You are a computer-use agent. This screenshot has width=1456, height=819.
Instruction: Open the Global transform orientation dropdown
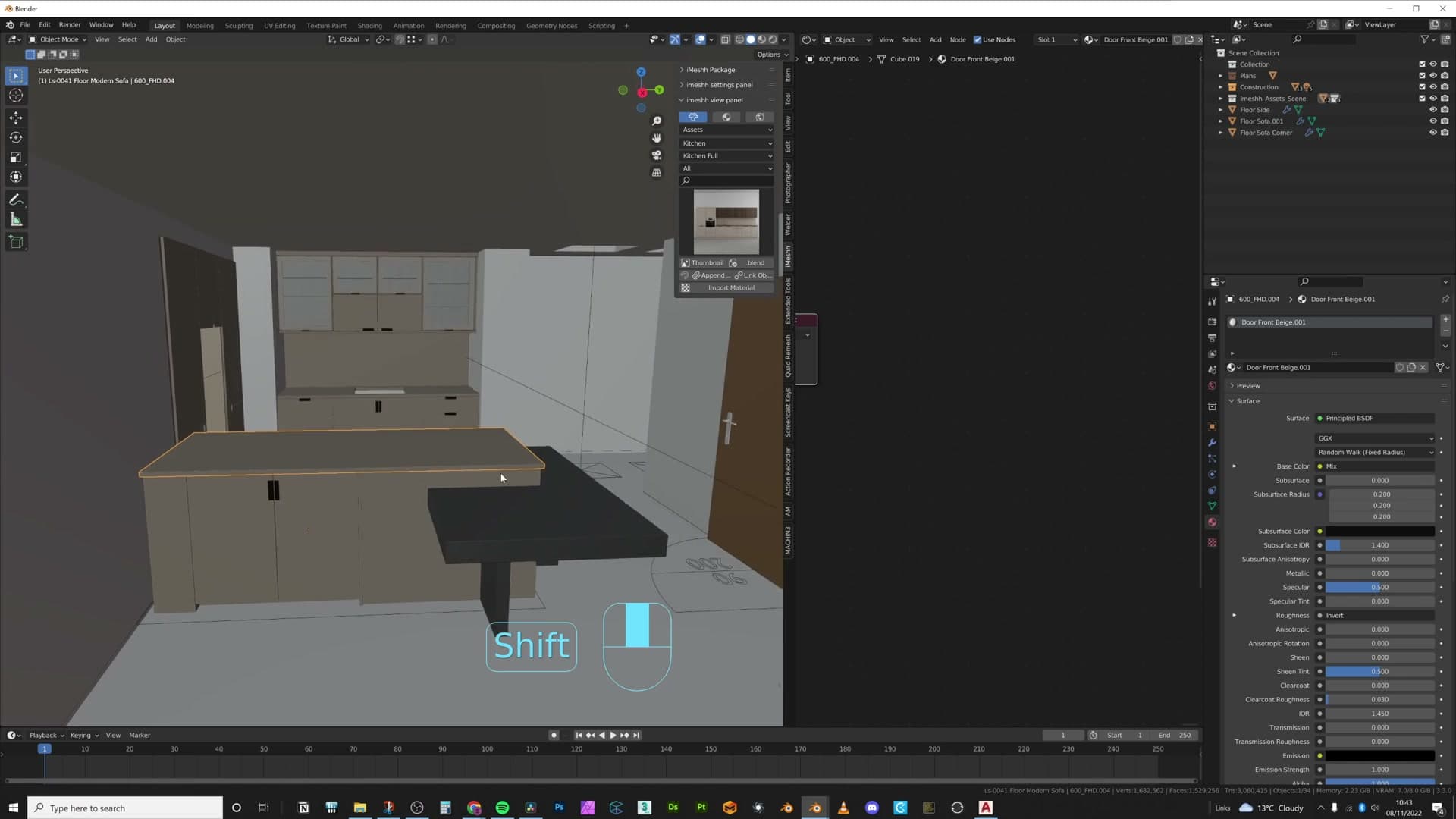coord(349,40)
